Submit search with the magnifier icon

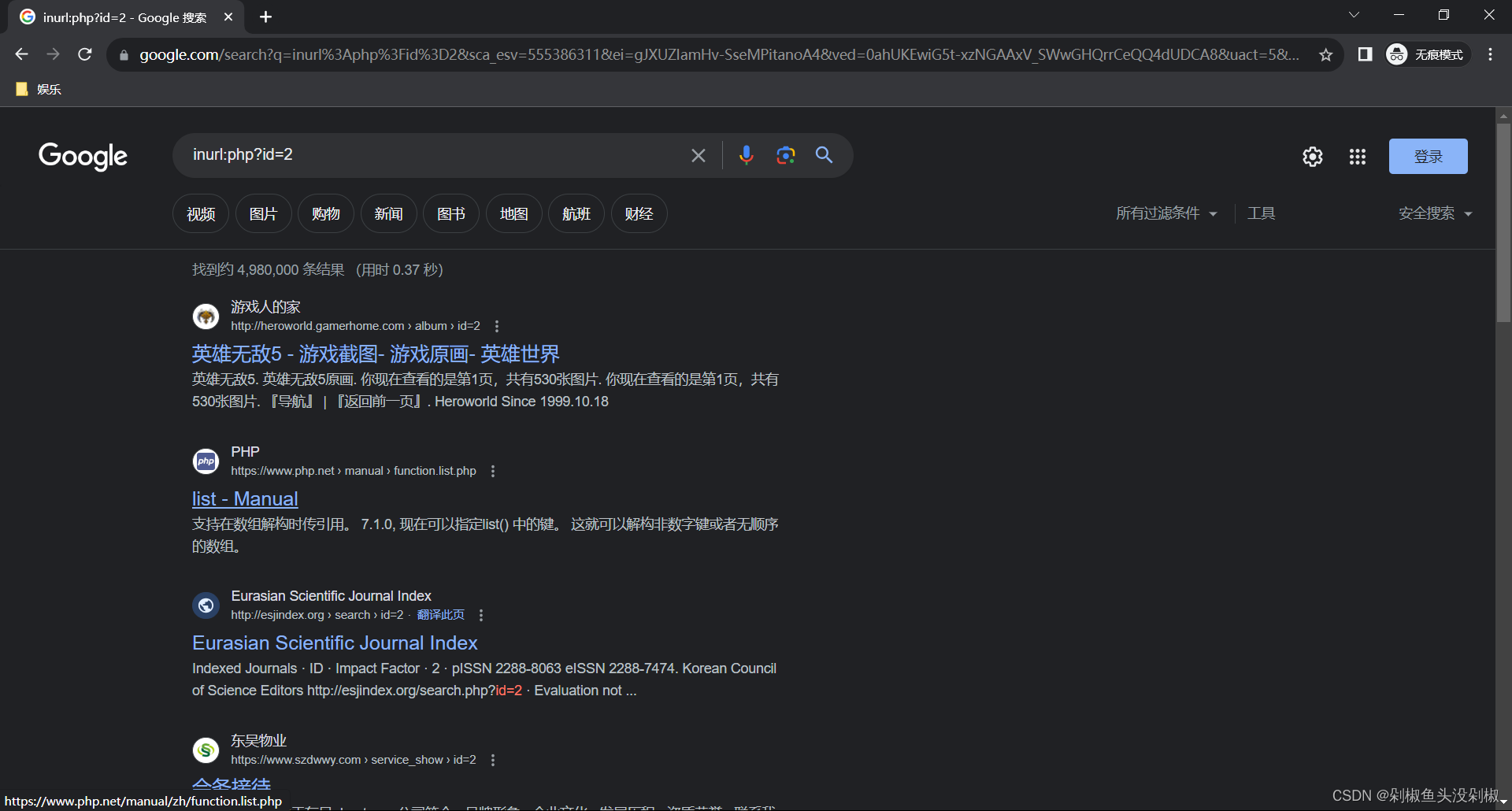[824, 155]
